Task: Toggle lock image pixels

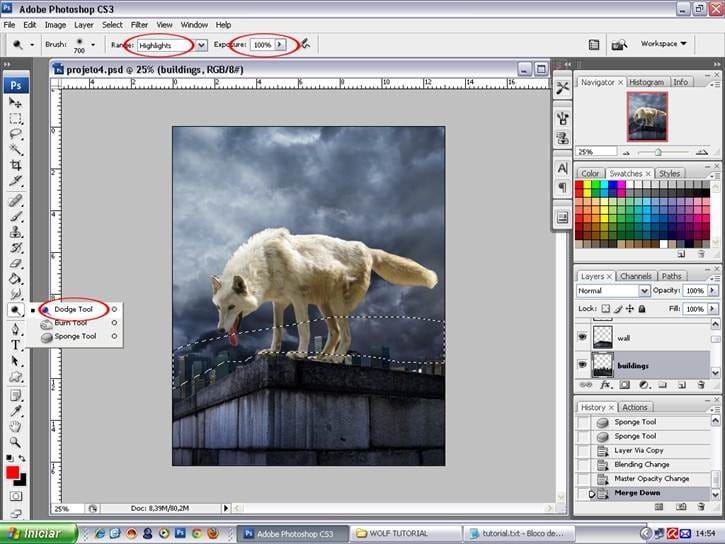Action: [x=618, y=308]
